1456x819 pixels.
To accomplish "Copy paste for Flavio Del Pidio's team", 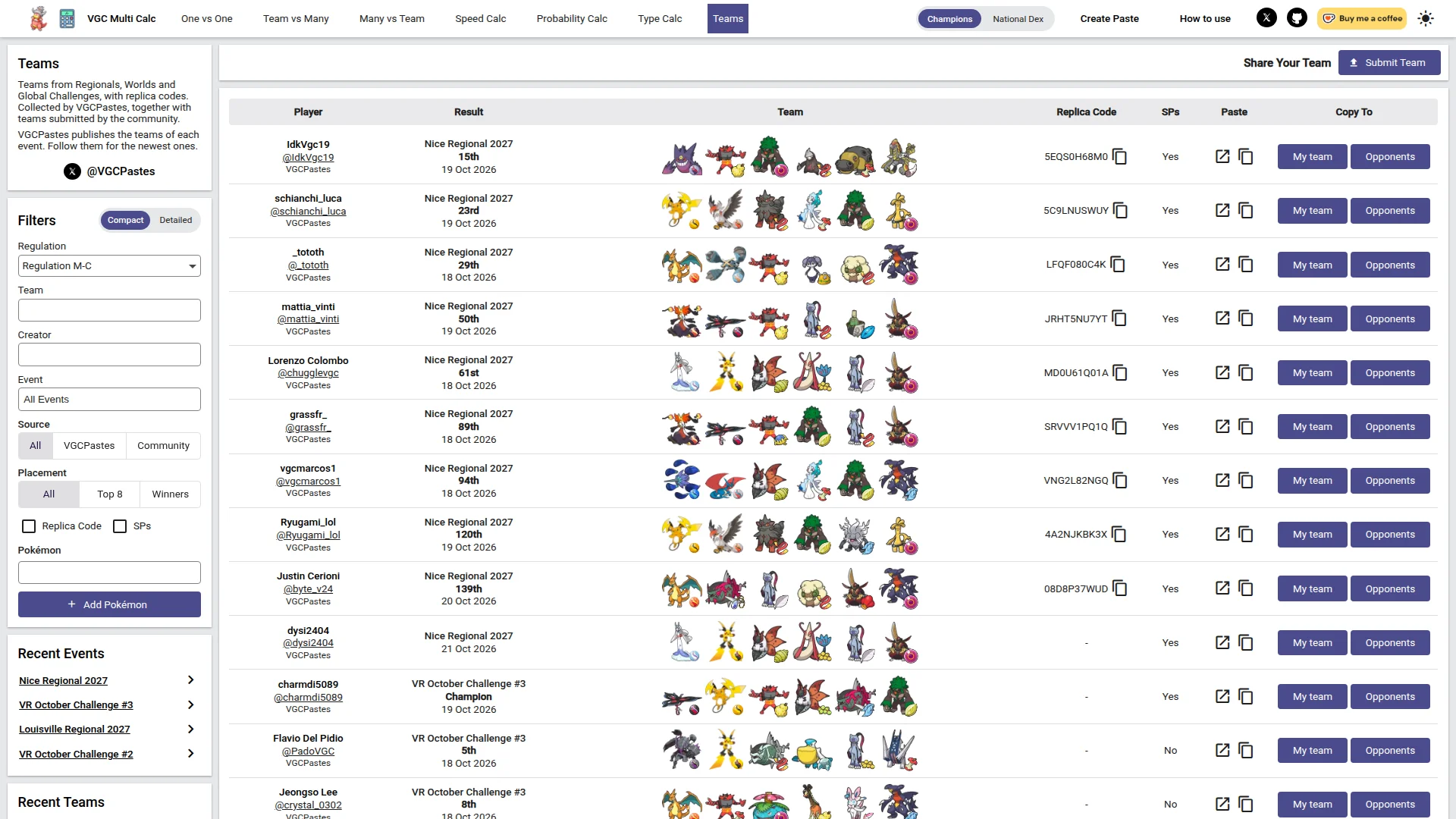I will (1246, 751).
